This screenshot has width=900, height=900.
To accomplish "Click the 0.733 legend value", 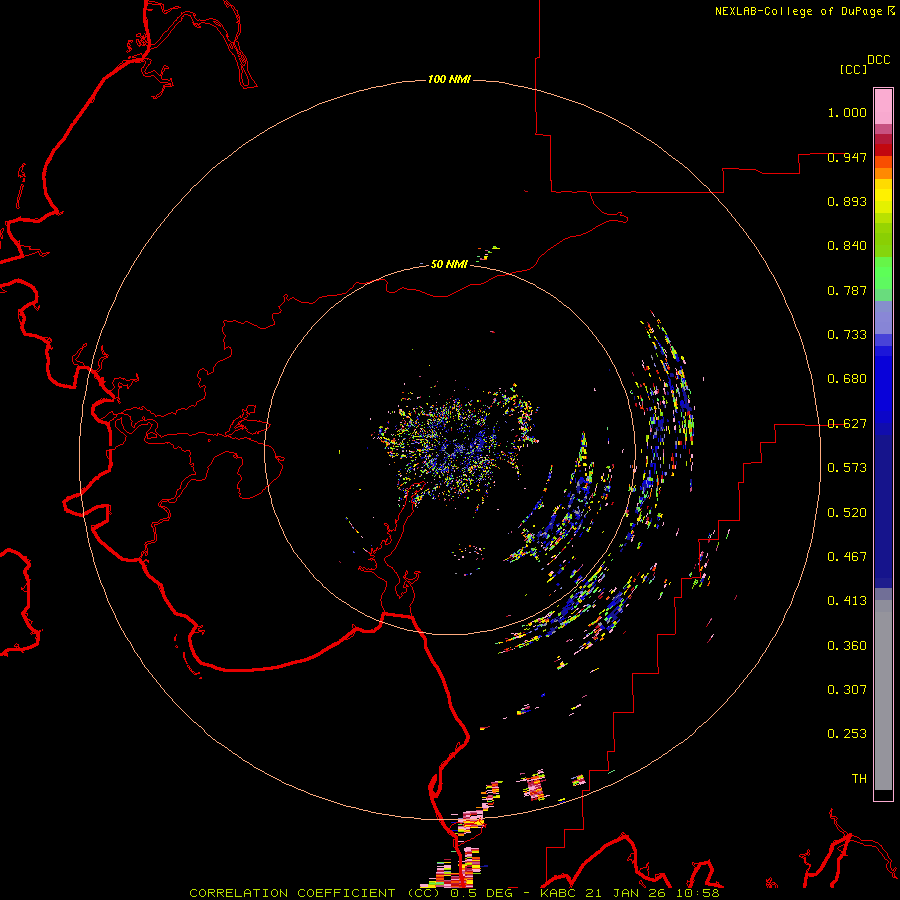I will pos(847,335).
